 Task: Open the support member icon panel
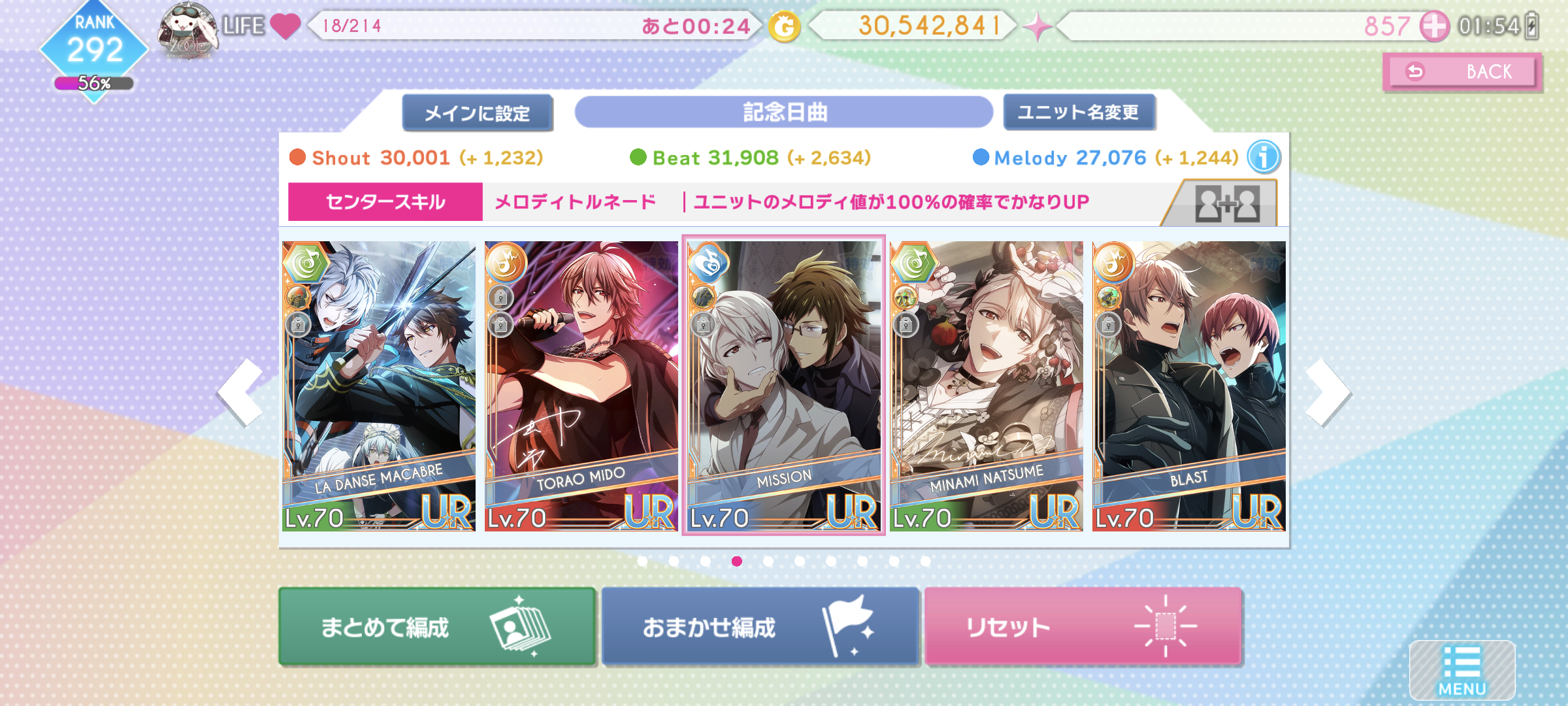(x=1226, y=204)
